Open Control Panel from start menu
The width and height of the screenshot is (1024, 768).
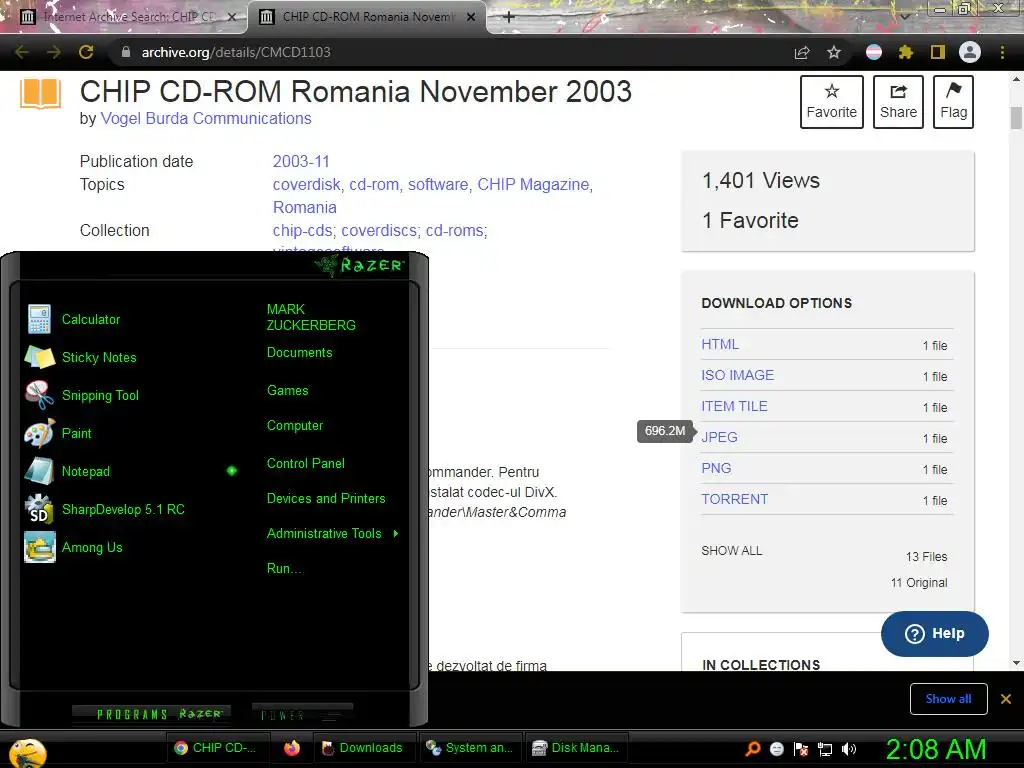[306, 464]
